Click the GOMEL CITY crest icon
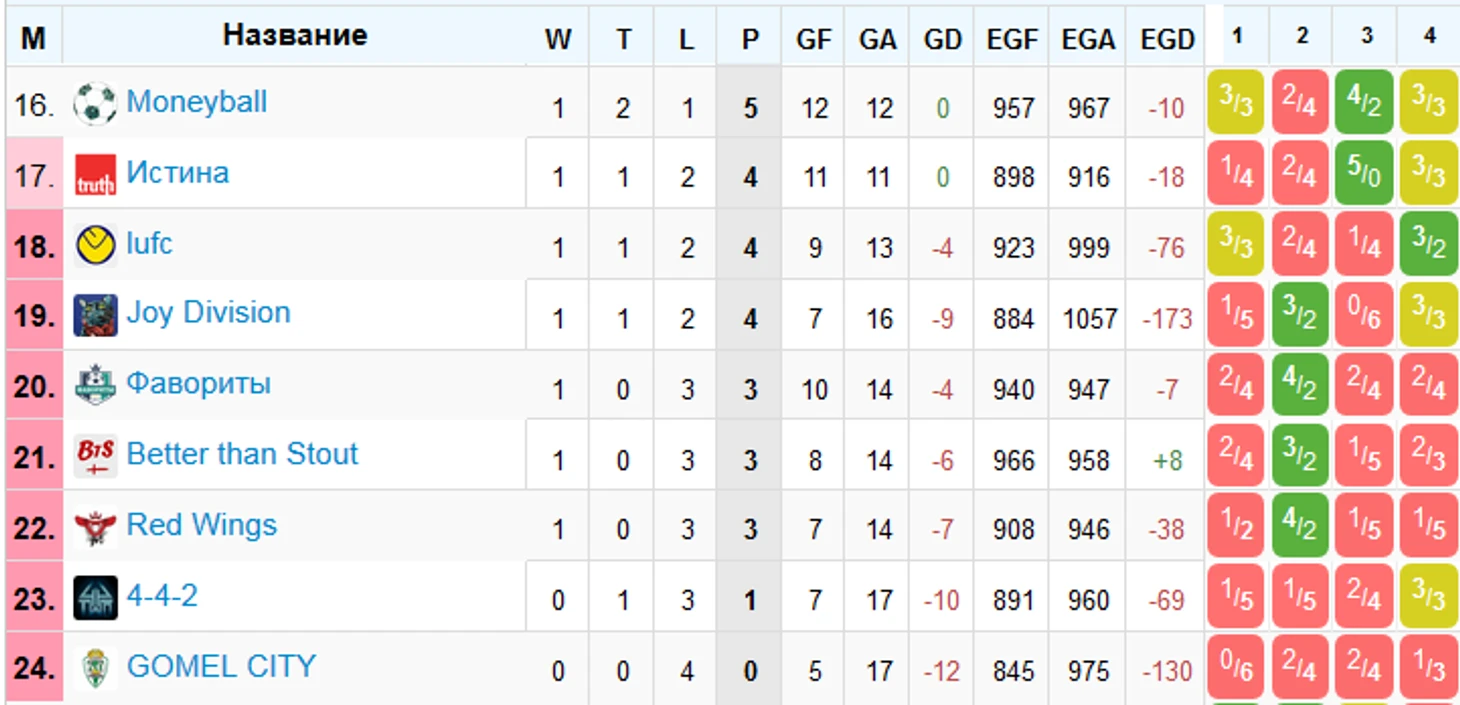The width and height of the screenshot is (1460, 705). (95, 669)
